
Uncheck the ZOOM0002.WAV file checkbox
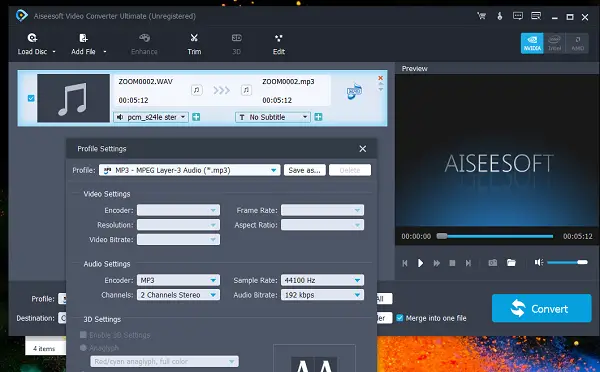(x=31, y=98)
